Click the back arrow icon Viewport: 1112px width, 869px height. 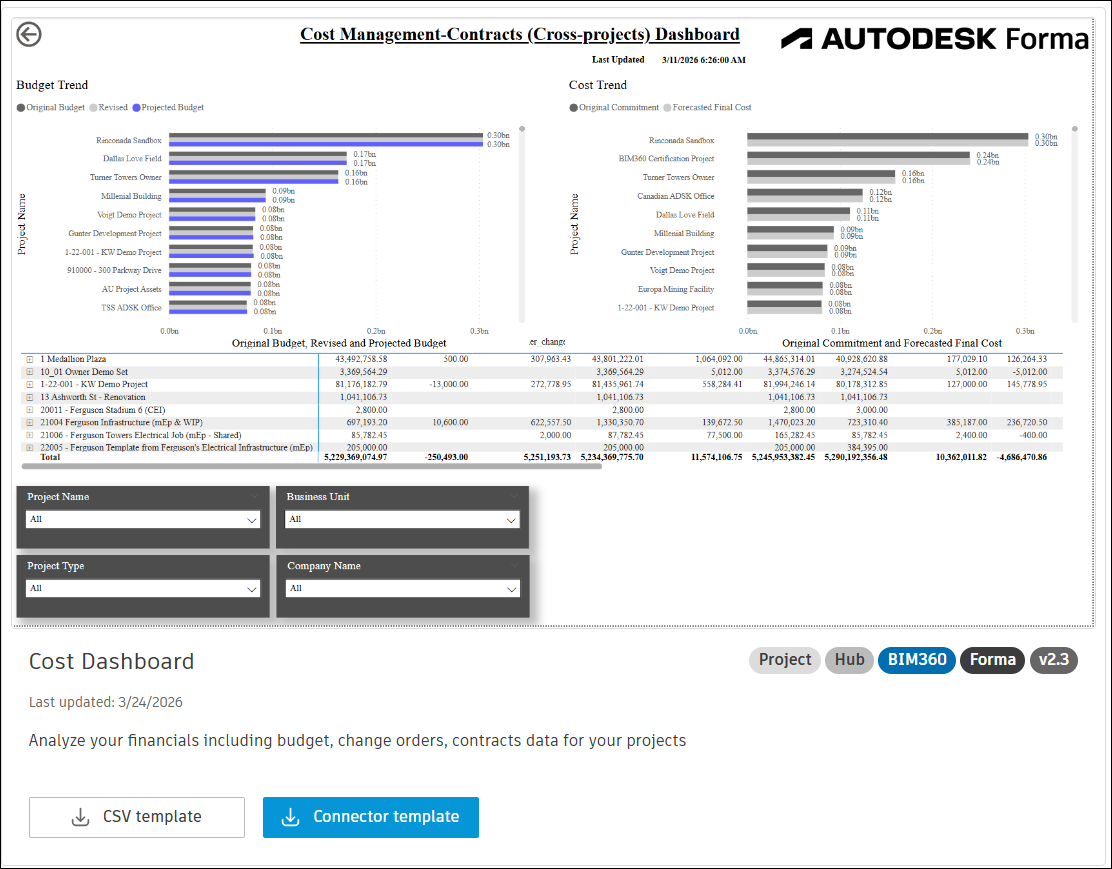tap(29, 34)
